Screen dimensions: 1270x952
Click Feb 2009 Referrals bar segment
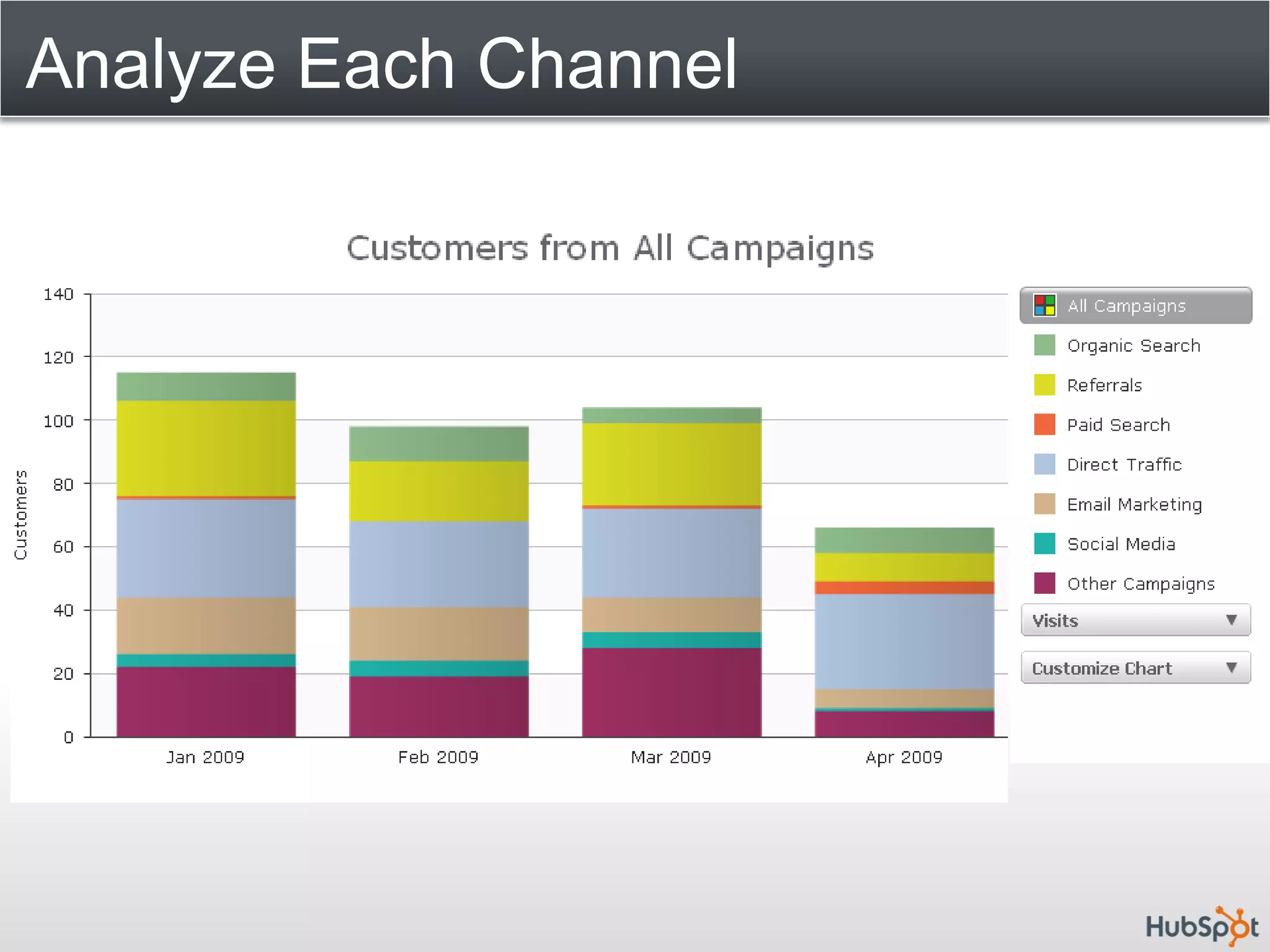pos(439,491)
